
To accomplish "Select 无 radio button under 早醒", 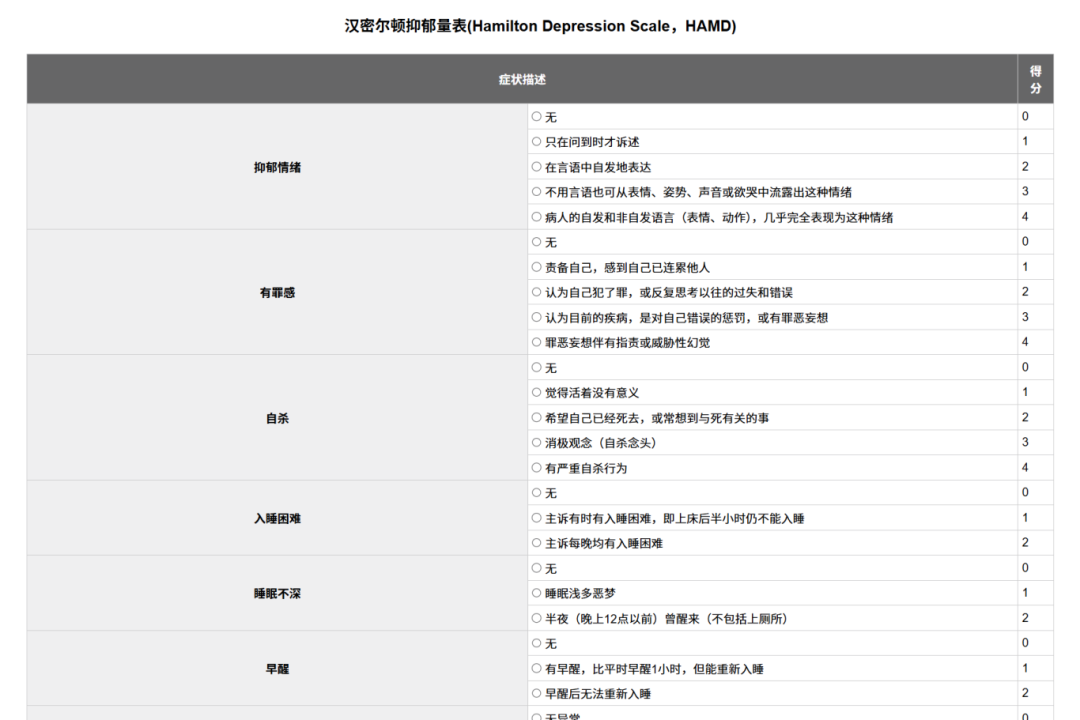I will point(537,643).
